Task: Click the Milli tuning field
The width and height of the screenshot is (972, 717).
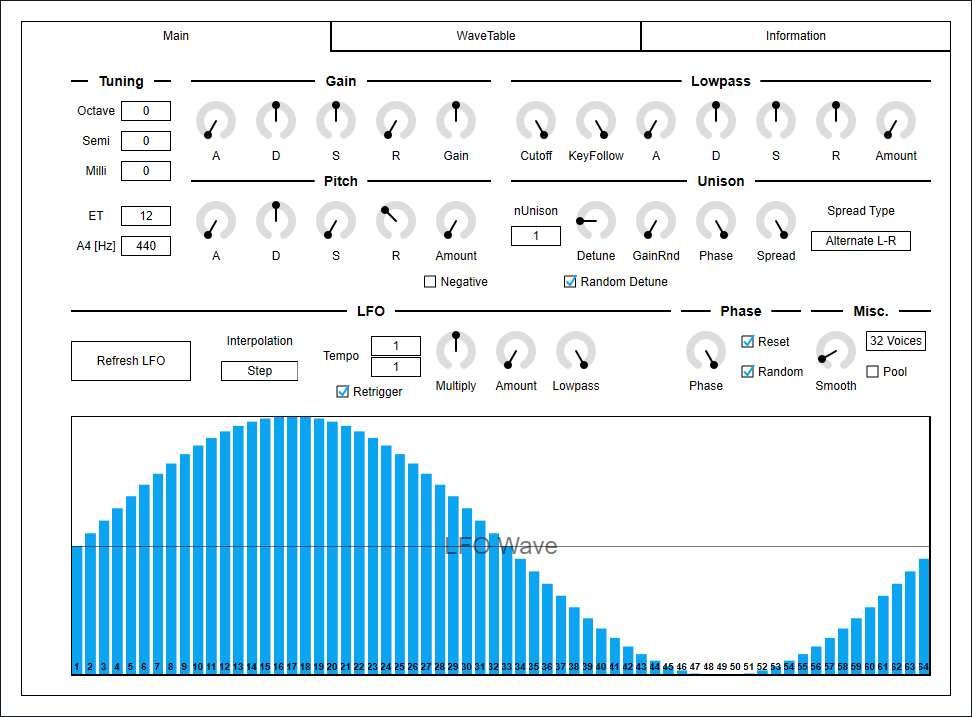Action: click(146, 170)
